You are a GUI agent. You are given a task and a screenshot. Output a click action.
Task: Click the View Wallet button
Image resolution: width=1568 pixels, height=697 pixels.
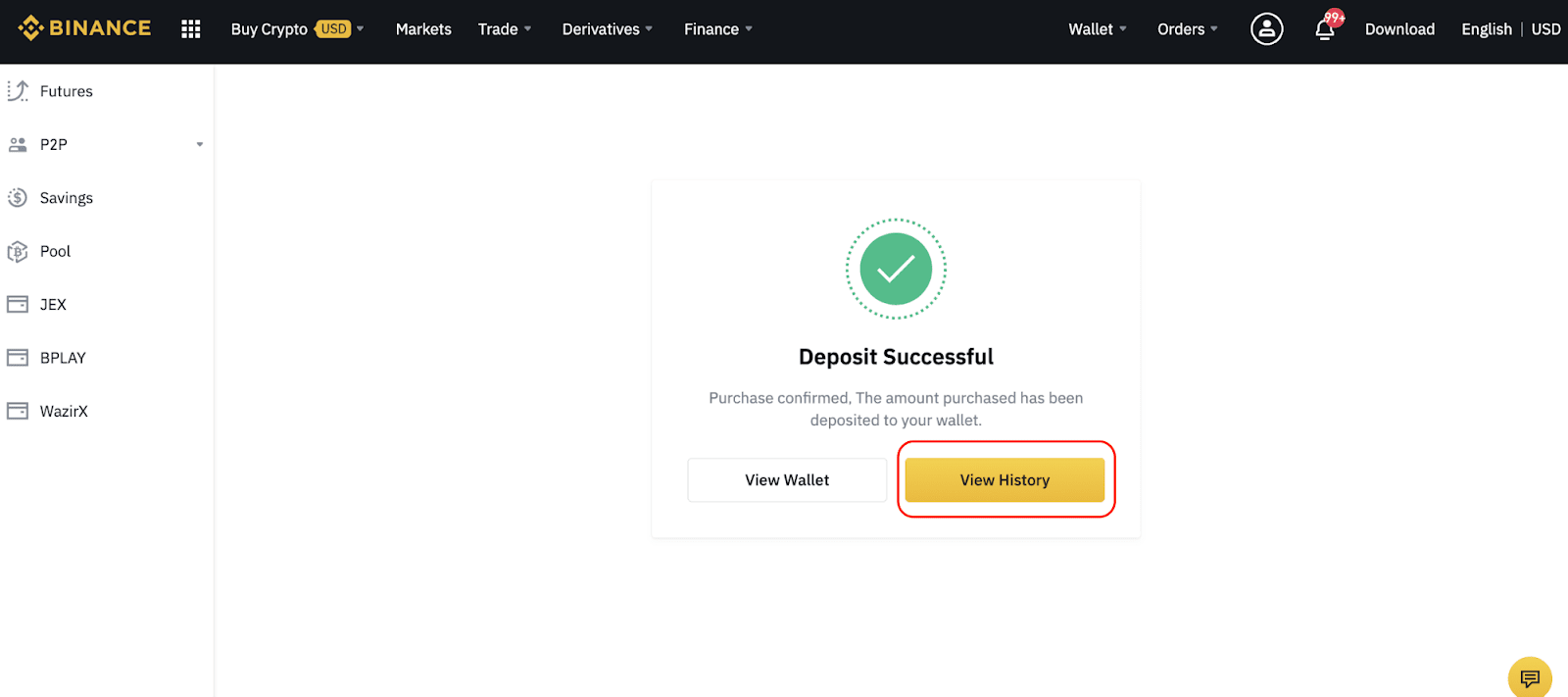click(787, 480)
